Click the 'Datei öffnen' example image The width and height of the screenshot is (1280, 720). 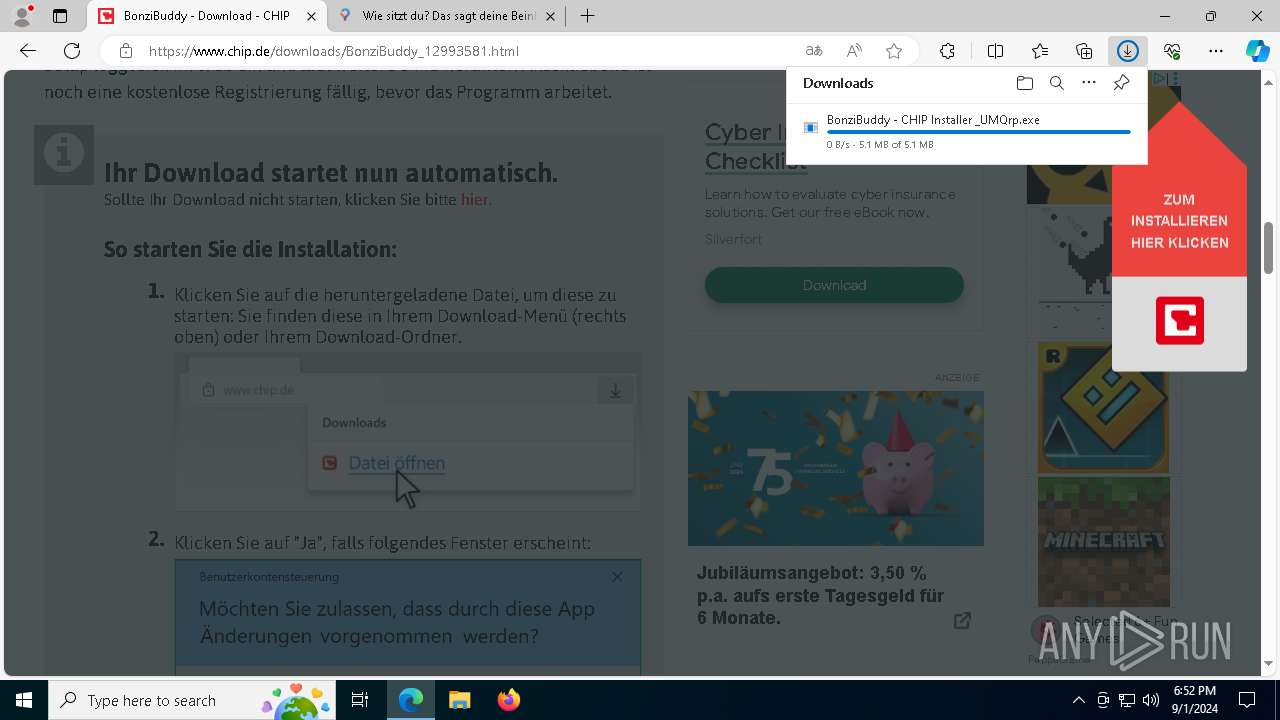pyautogui.click(x=408, y=432)
